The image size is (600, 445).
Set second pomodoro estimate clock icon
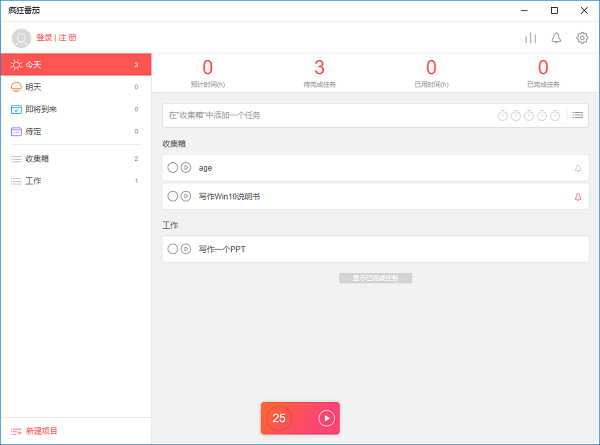click(515, 115)
